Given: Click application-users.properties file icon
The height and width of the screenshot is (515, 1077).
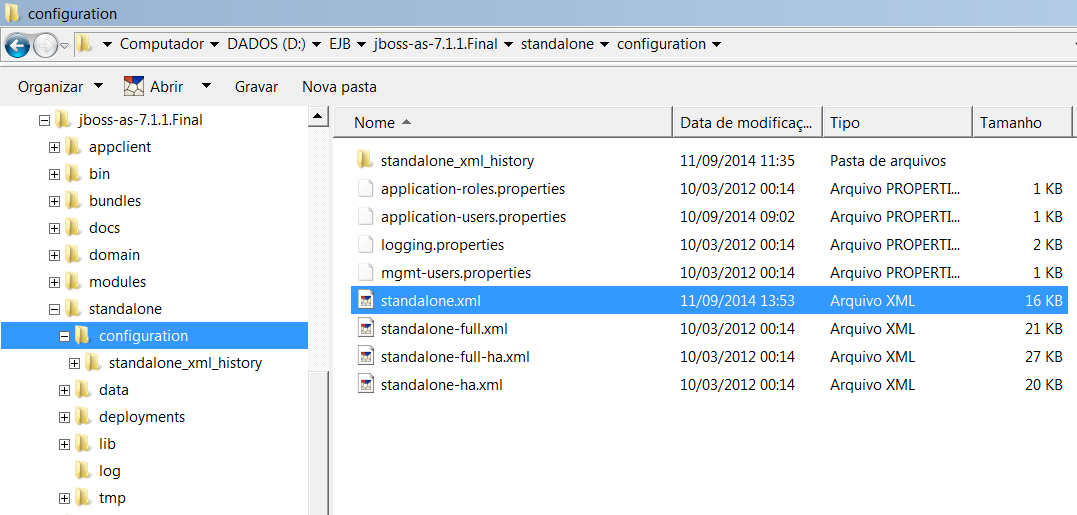Looking at the screenshot, I should (x=365, y=216).
